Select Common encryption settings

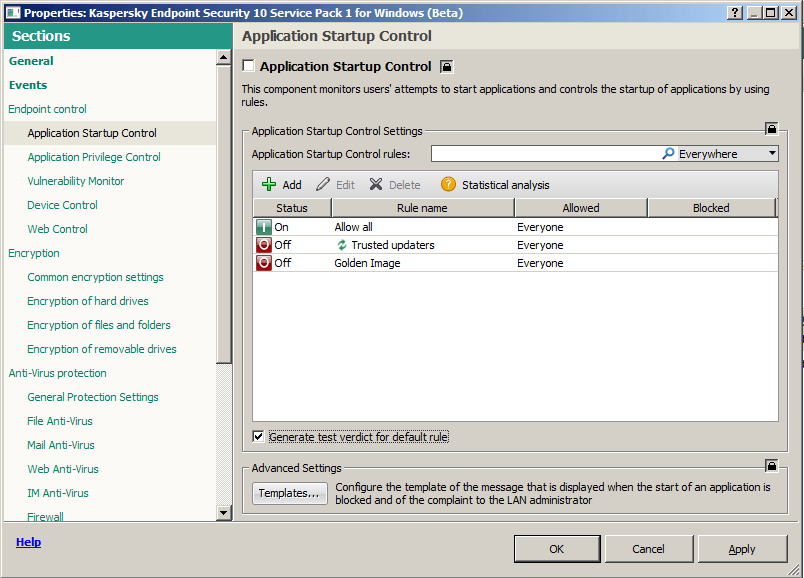[95, 277]
